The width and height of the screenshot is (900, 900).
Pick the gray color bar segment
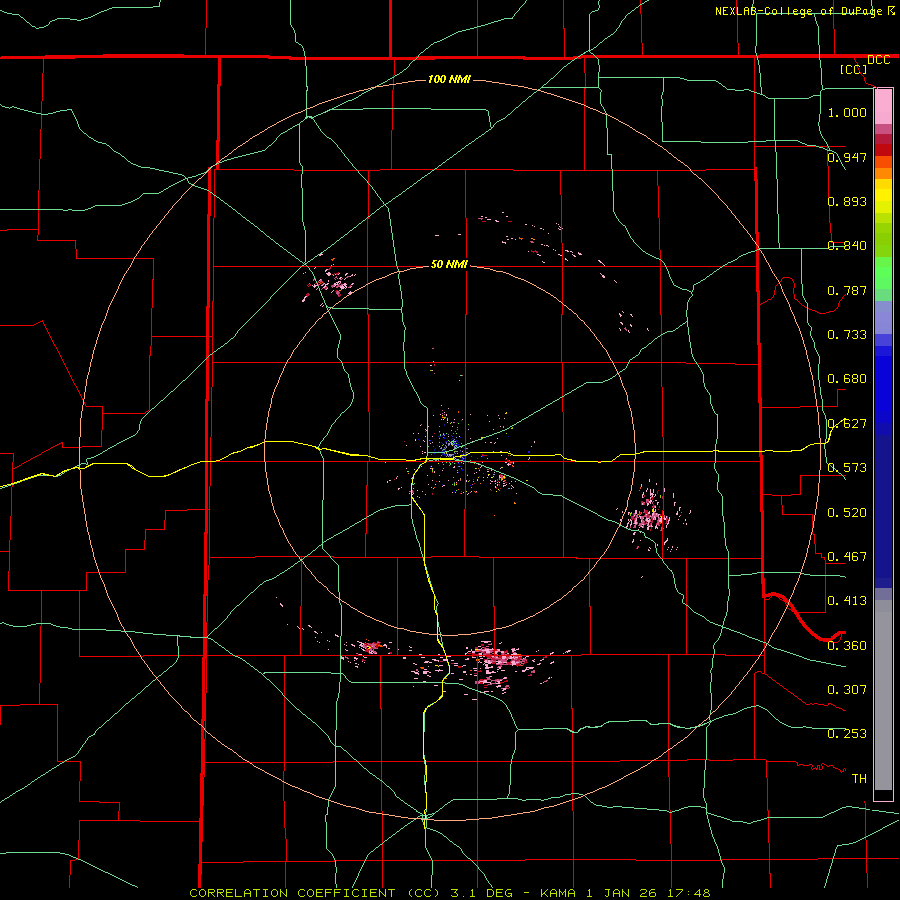pyautogui.click(x=883, y=695)
